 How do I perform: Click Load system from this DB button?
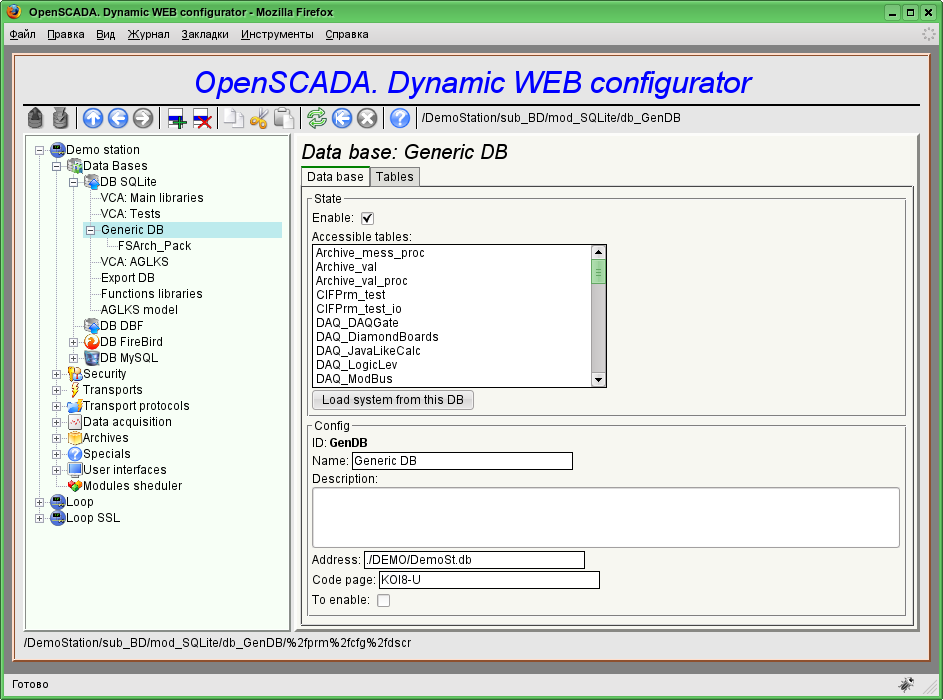coord(393,400)
